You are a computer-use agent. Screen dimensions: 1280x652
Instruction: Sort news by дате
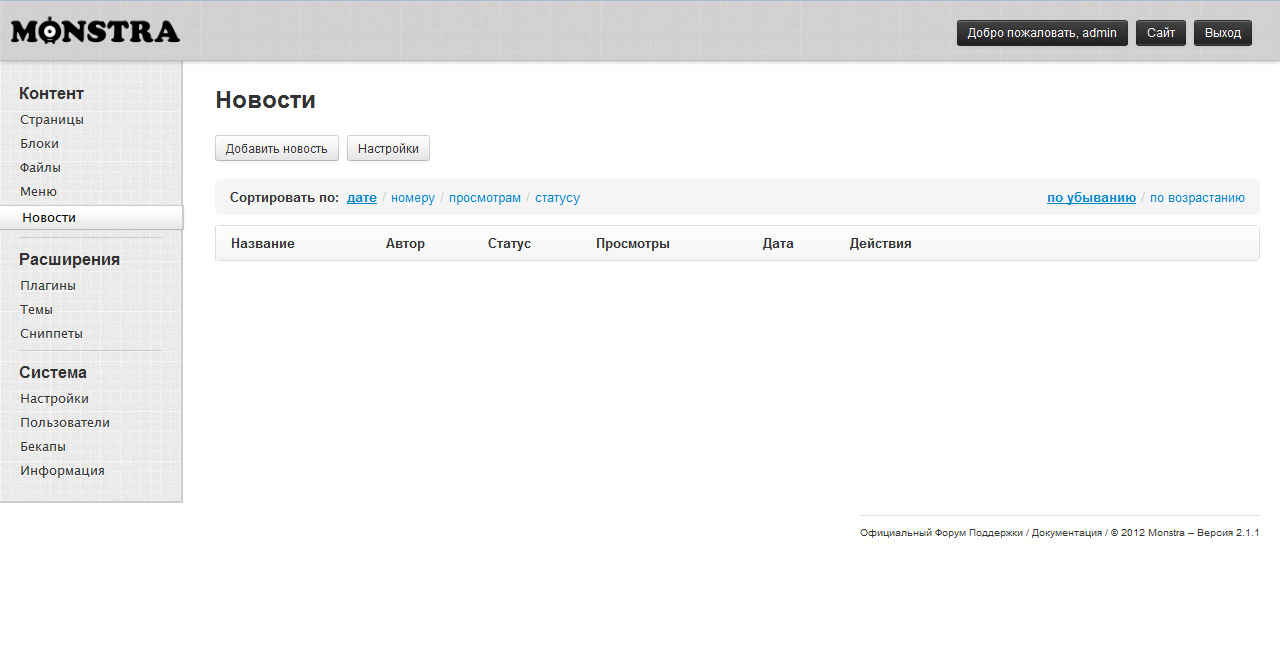tap(361, 197)
